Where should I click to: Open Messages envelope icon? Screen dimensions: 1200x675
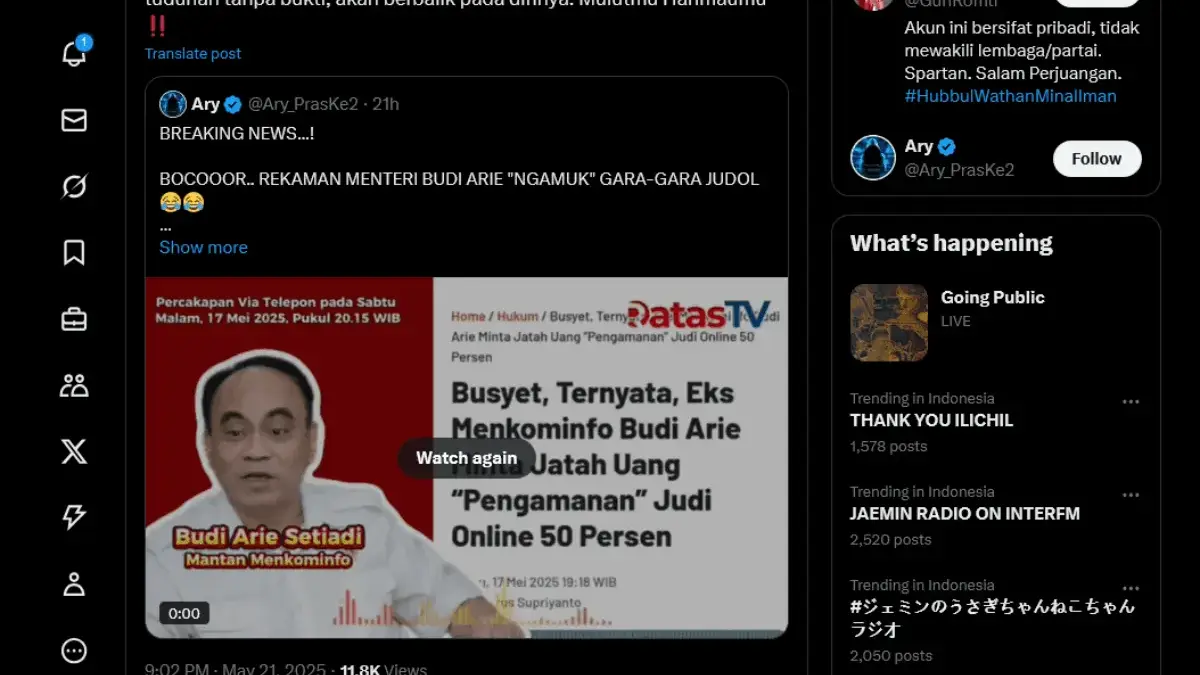pyautogui.click(x=74, y=120)
